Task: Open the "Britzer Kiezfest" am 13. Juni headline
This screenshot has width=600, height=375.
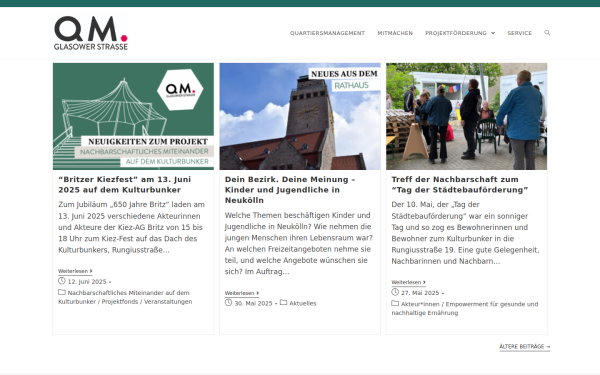Action: [125, 184]
